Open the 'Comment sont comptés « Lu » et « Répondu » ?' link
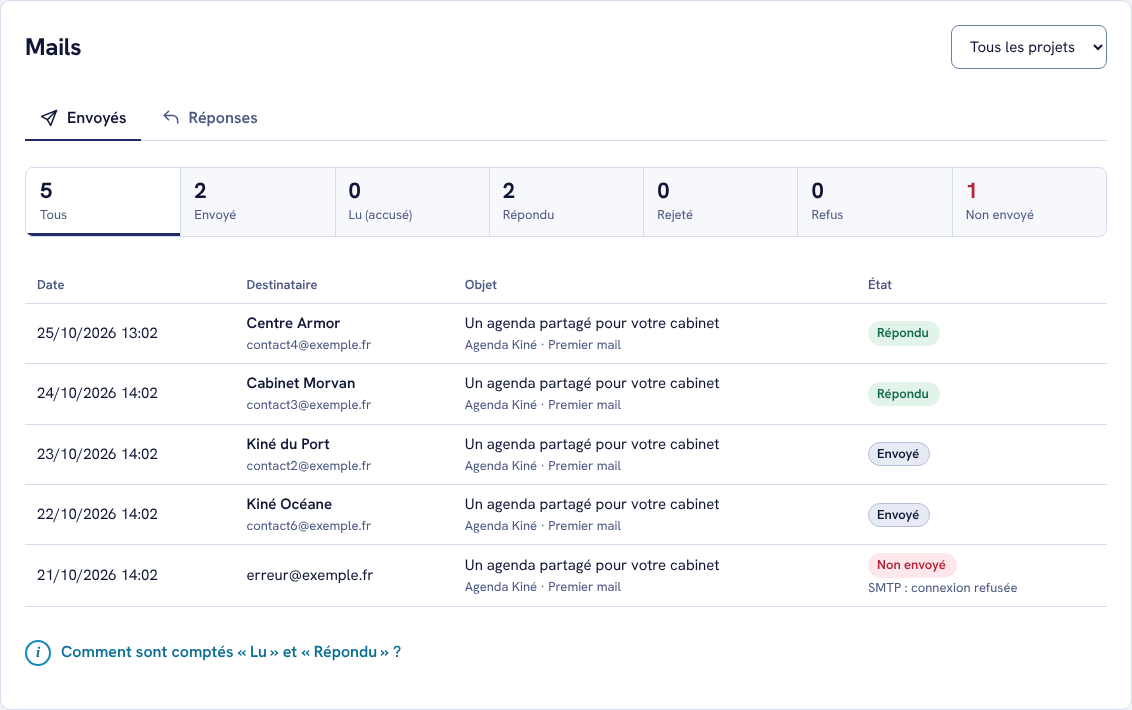The width and height of the screenshot is (1132, 710). point(231,652)
